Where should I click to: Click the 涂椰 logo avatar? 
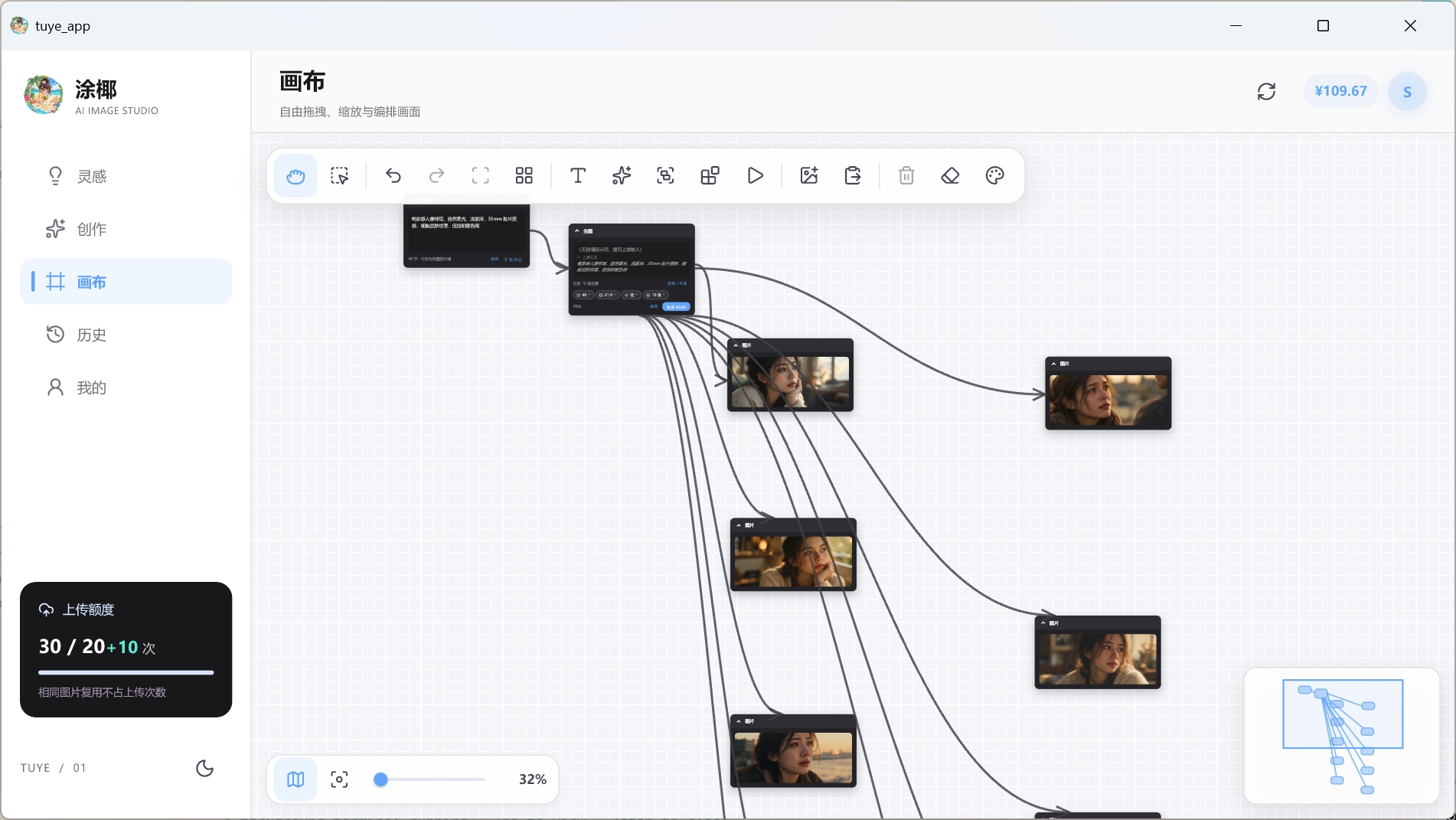click(43, 94)
